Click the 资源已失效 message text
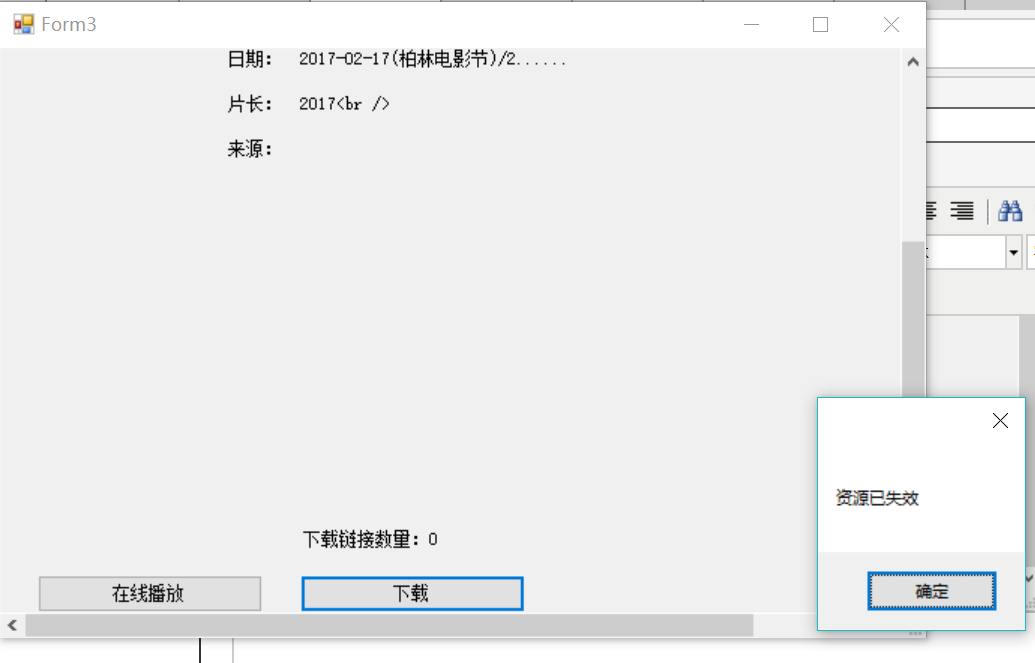 click(877, 498)
